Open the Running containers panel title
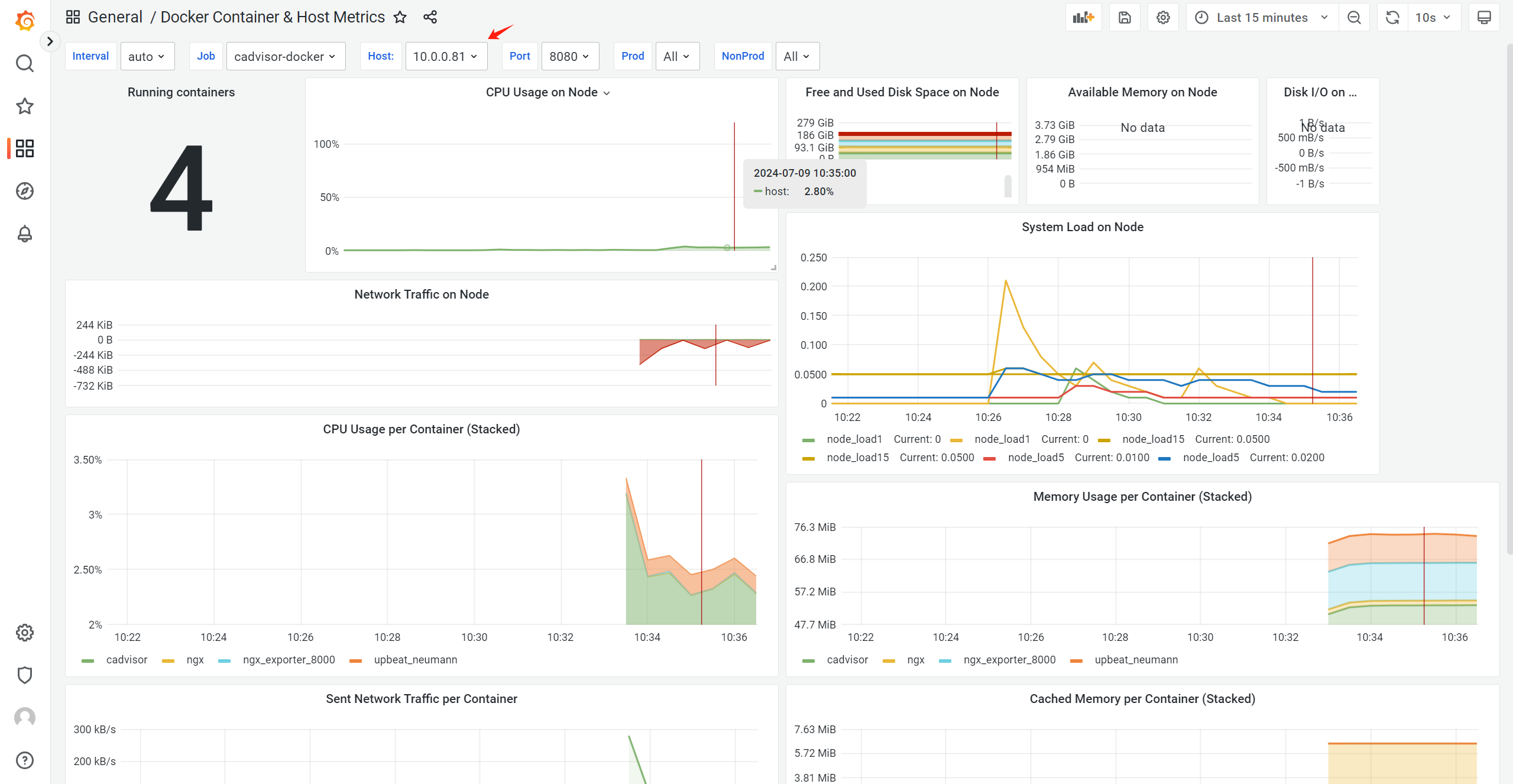Viewport: 1513px width, 784px height. click(181, 92)
